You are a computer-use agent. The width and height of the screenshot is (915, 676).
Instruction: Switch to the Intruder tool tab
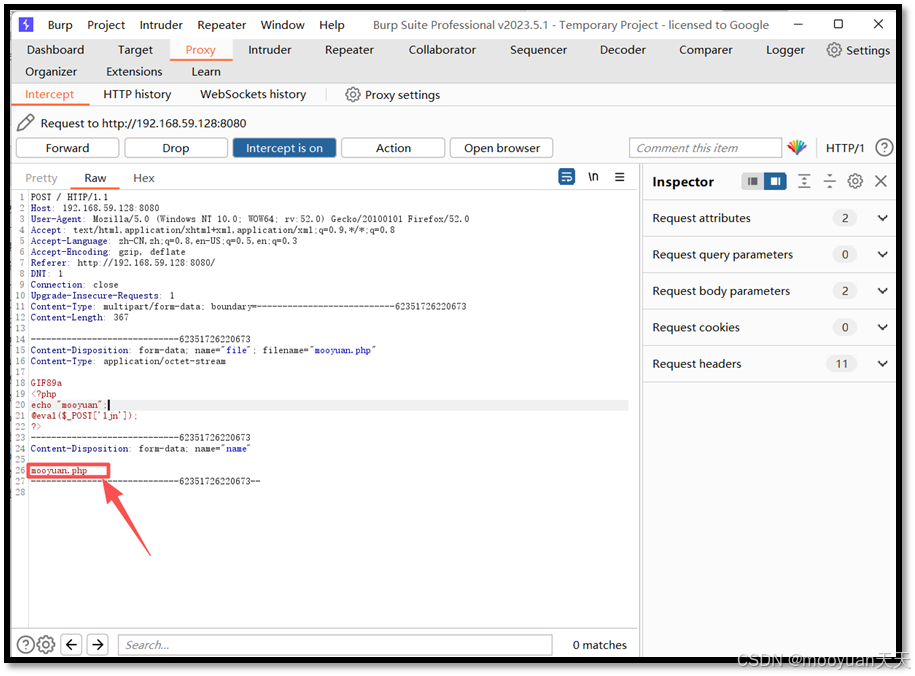(270, 50)
